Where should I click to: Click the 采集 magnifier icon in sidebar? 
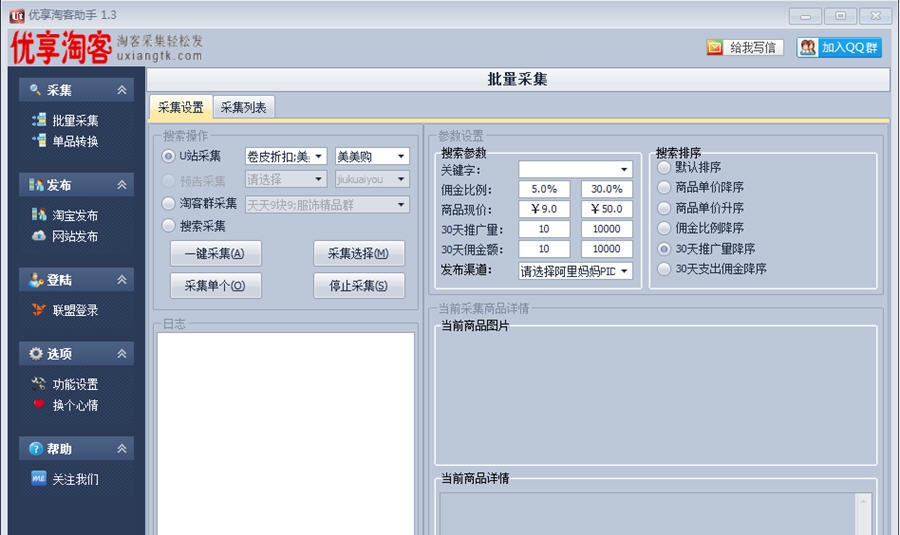pos(36,90)
